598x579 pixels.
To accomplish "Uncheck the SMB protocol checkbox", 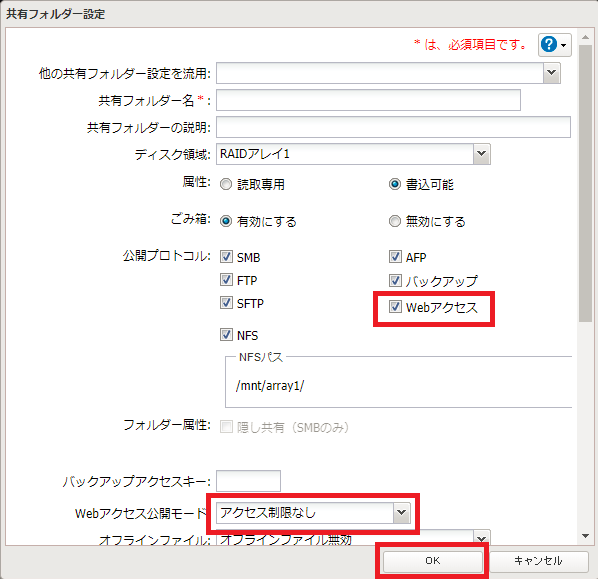I will 226,257.
